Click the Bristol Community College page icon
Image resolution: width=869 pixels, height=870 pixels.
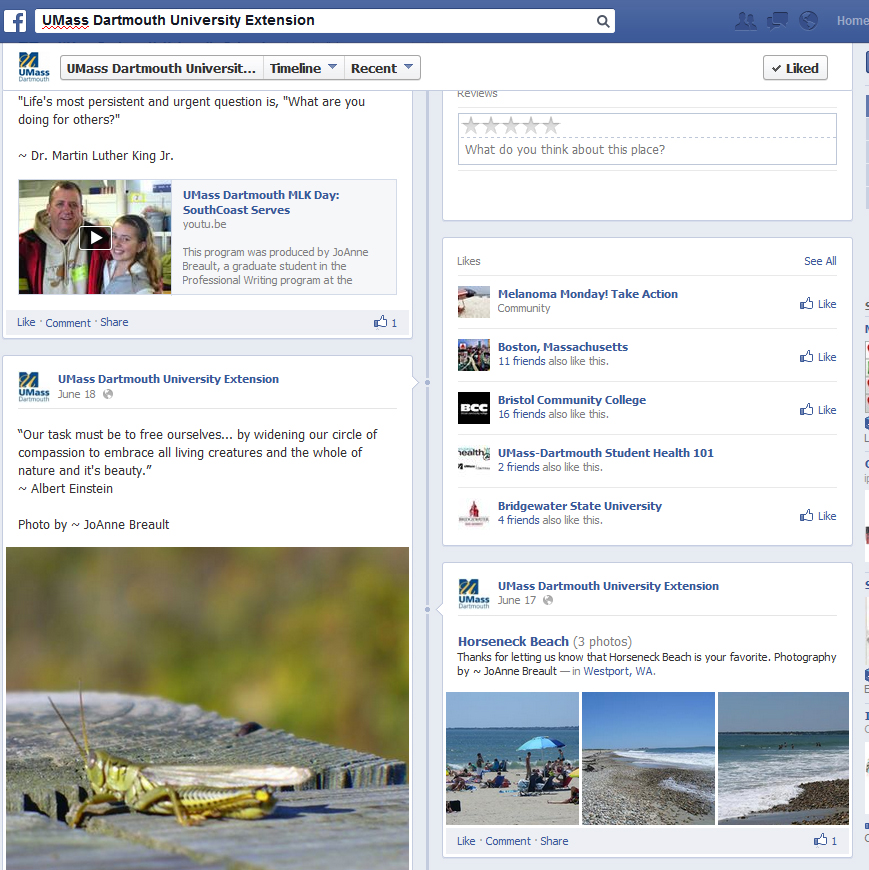[474, 408]
